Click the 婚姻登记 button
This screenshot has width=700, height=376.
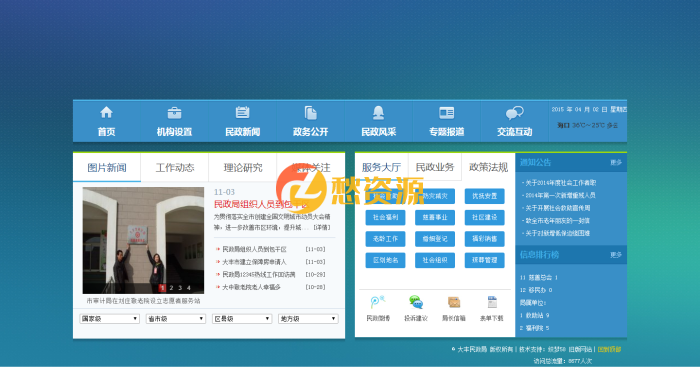click(435, 239)
